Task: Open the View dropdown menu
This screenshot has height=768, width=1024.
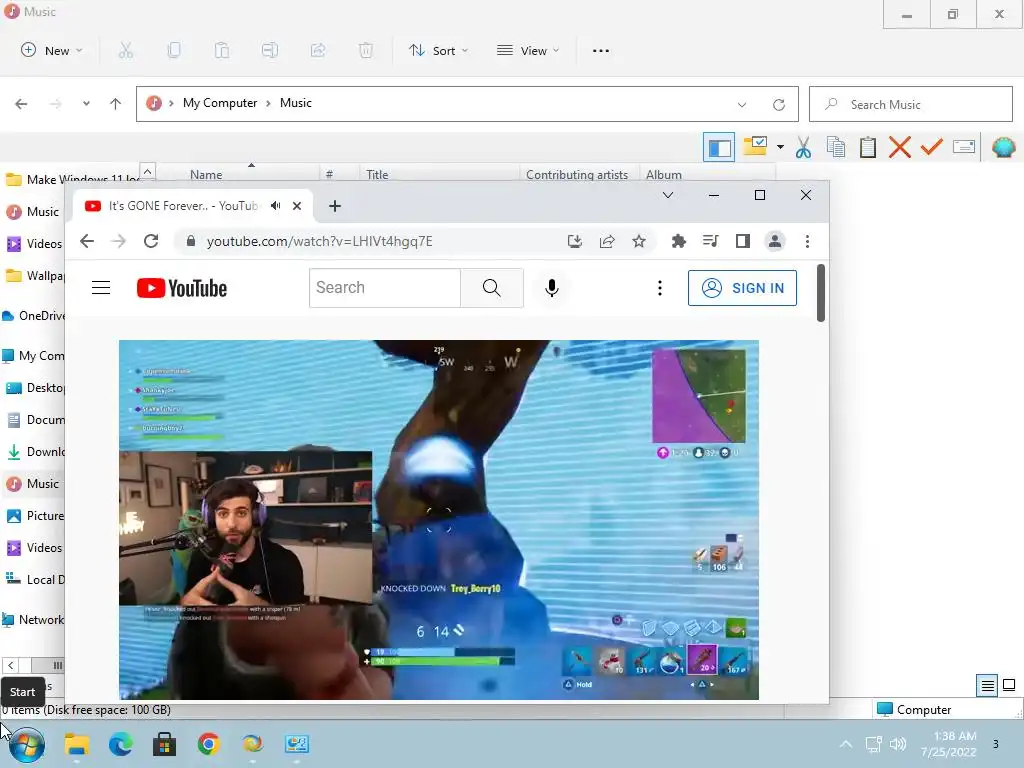Action: tap(528, 50)
